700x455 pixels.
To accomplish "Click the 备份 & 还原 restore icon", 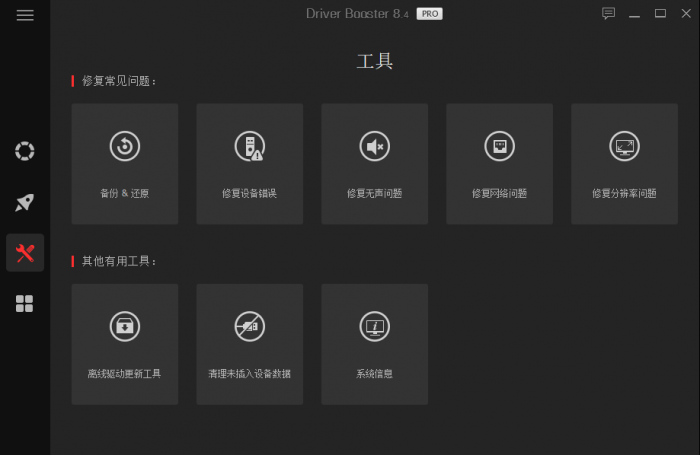I will tap(125, 146).
